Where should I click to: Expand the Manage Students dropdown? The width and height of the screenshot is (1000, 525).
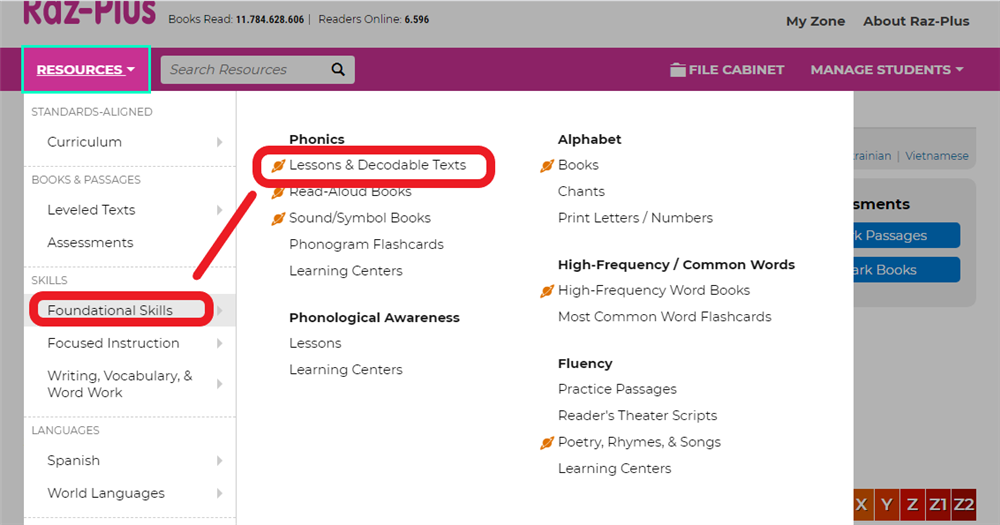886,70
